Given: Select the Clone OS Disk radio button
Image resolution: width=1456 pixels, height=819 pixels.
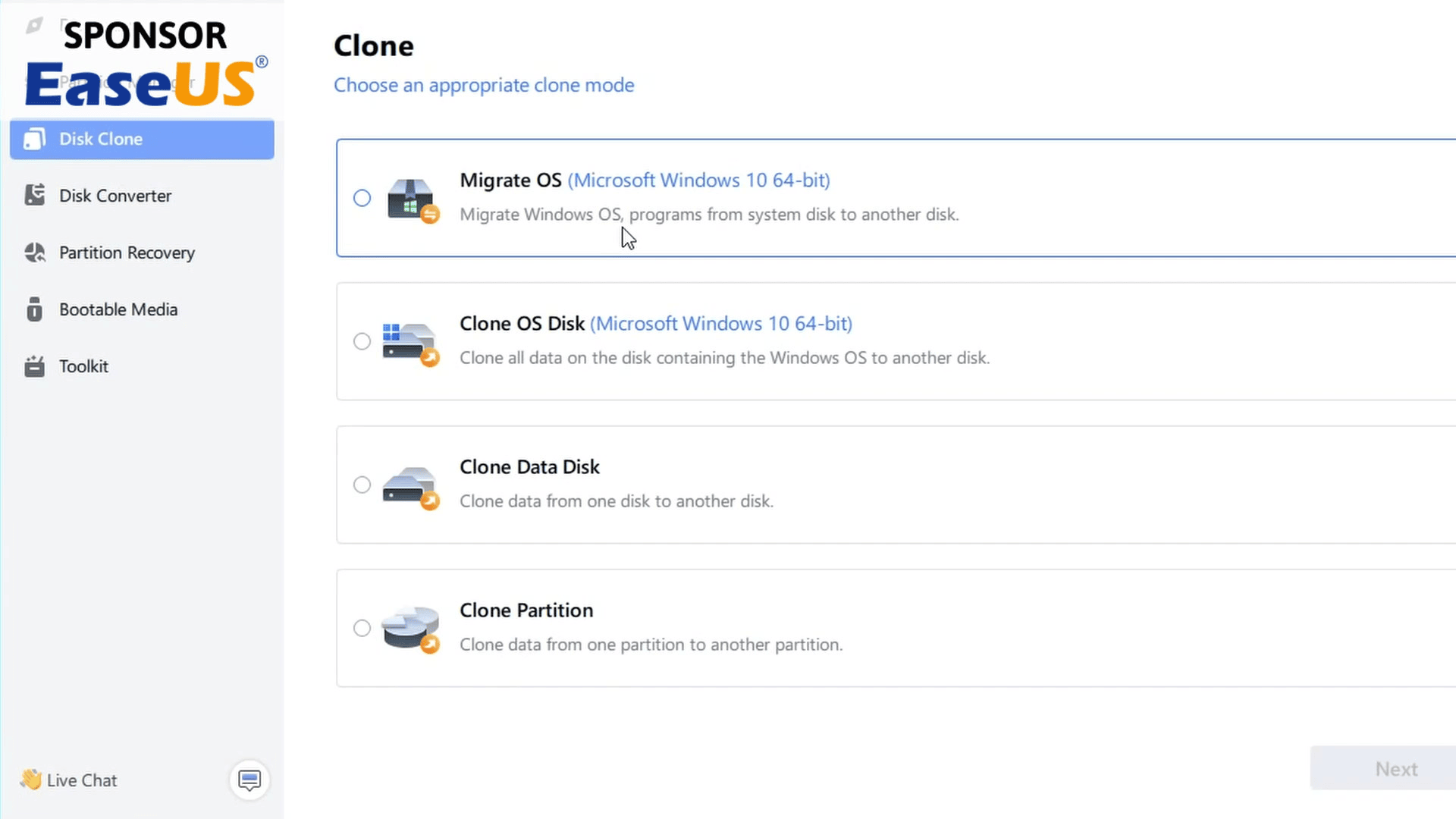Looking at the screenshot, I should tap(362, 341).
